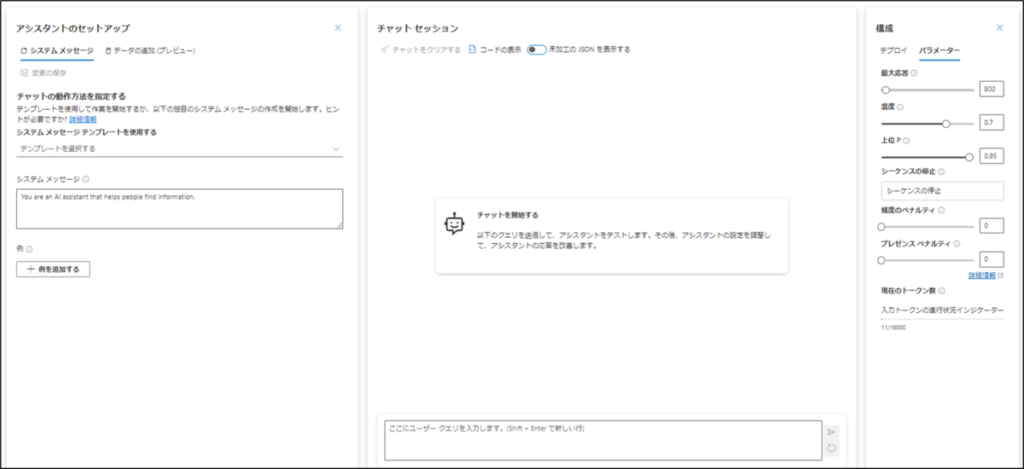Click the 例を追加する button

click(x=53, y=269)
